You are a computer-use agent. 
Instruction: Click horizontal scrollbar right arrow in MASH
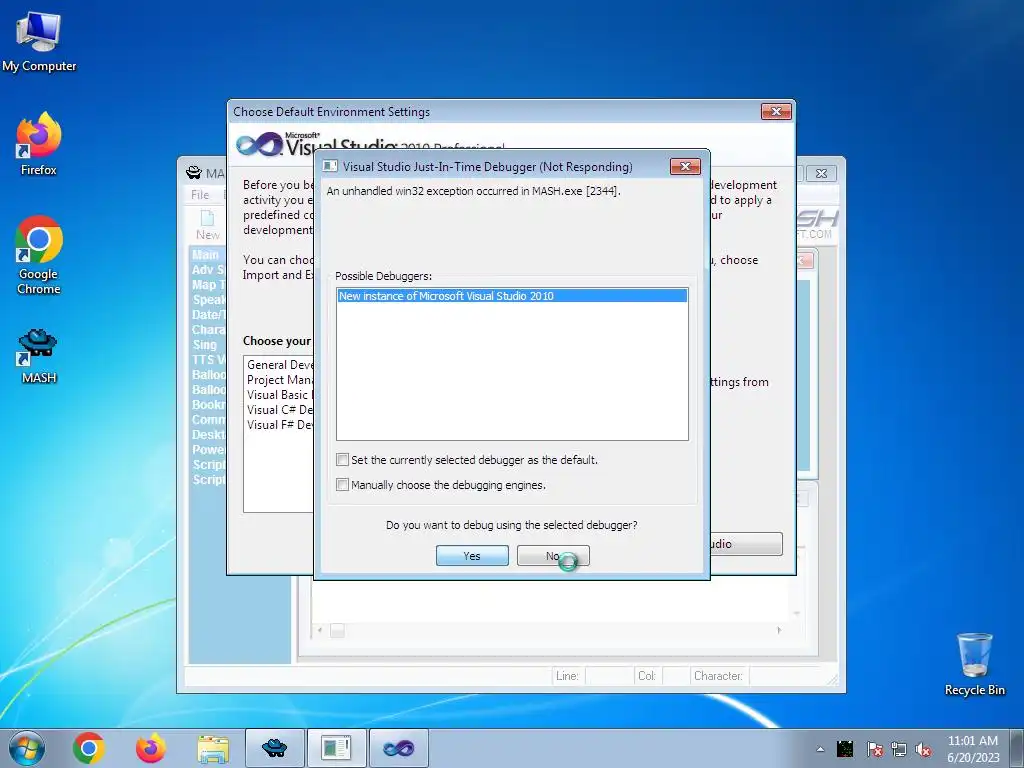(779, 630)
